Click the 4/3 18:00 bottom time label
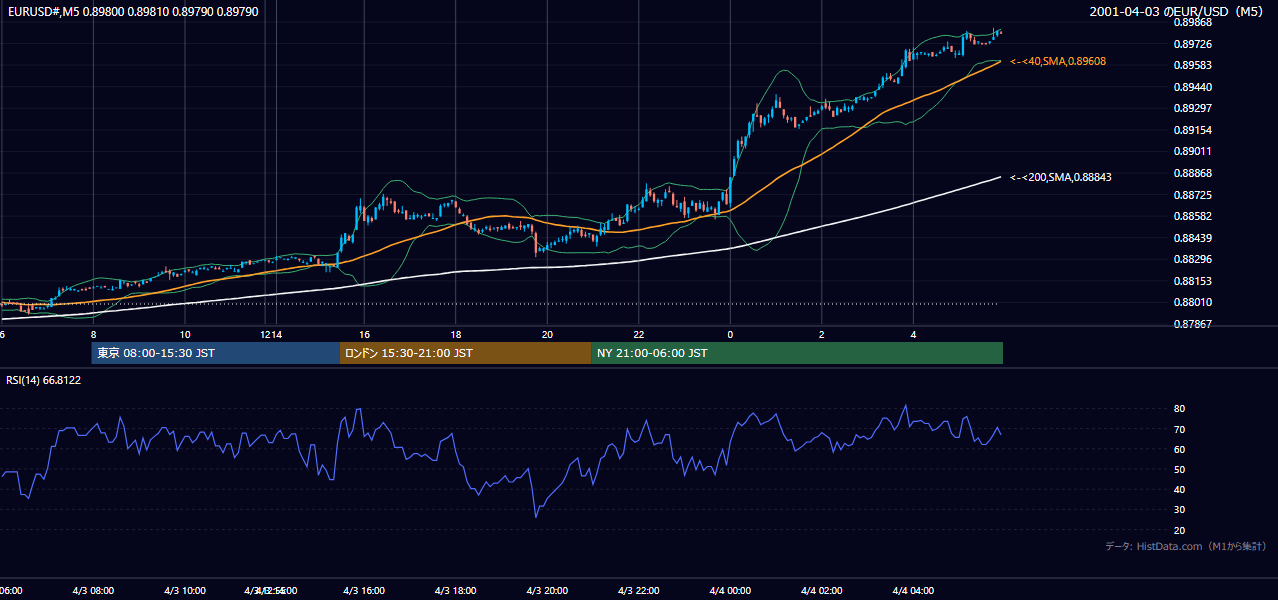This screenshot has height=600, width=1278. 455,590
